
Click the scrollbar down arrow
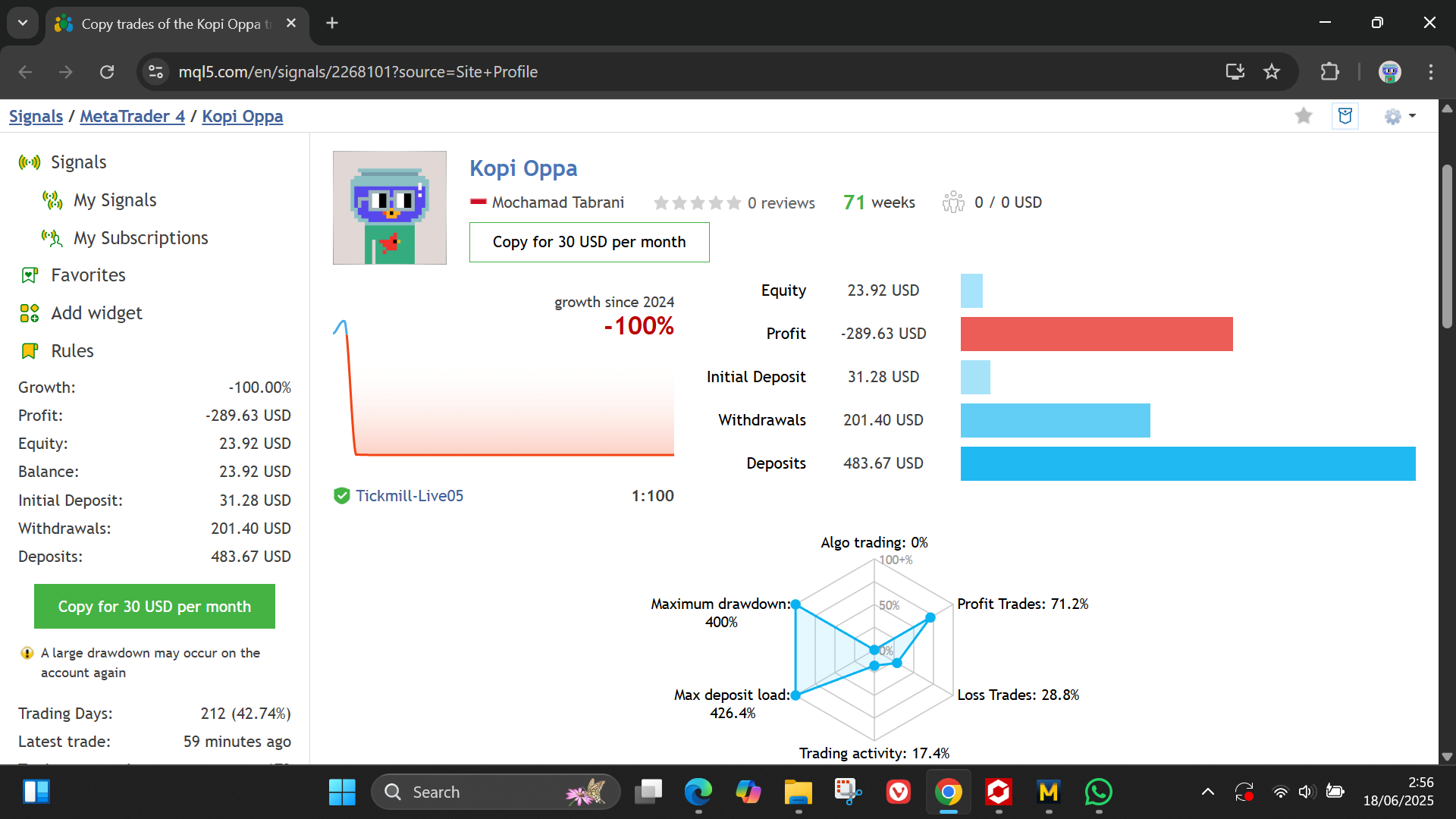tap(1447, 756)
